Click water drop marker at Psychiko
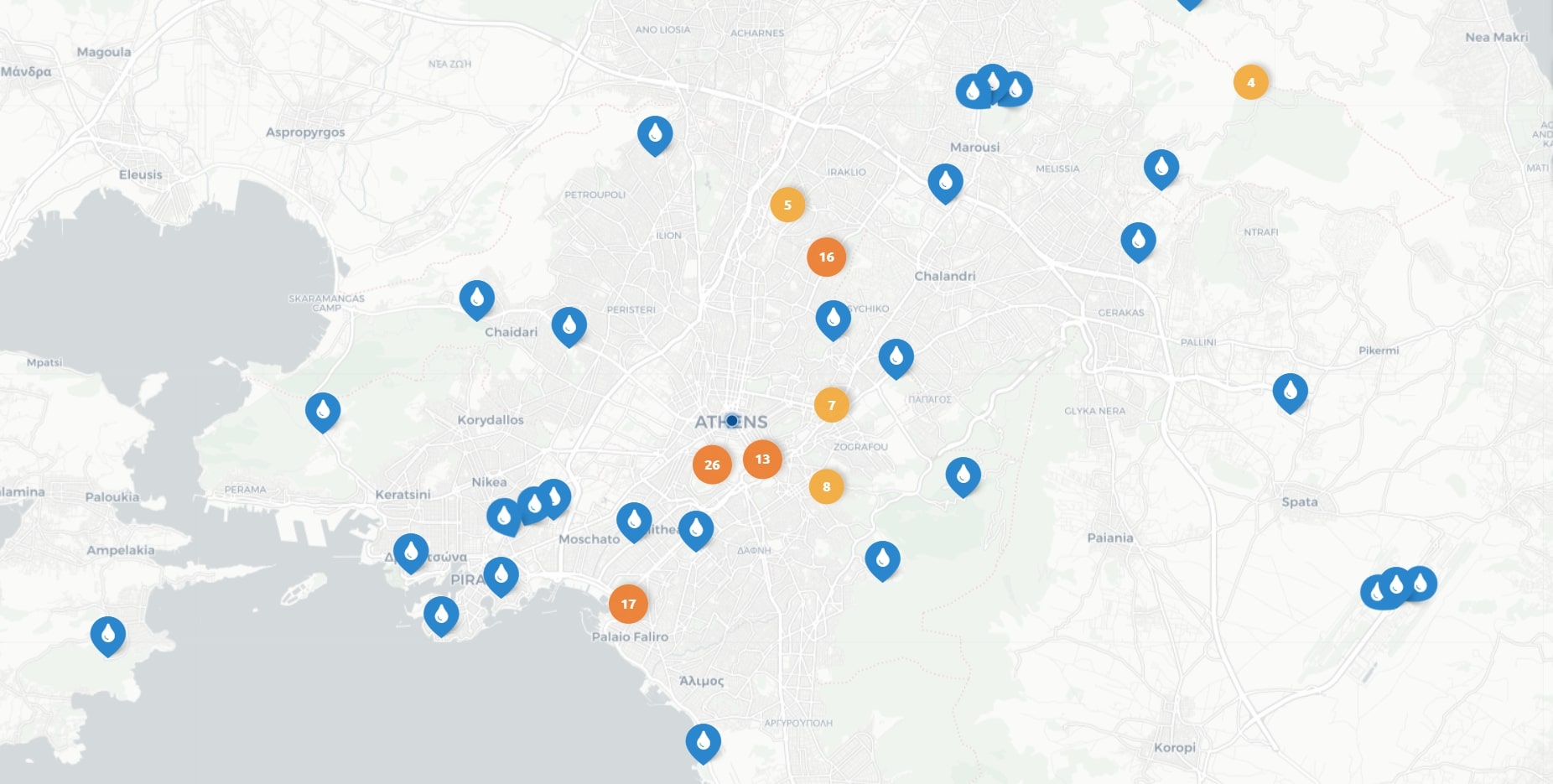Screen dimensions: 1553x784 pyautogui.click(x=833, y=319)
